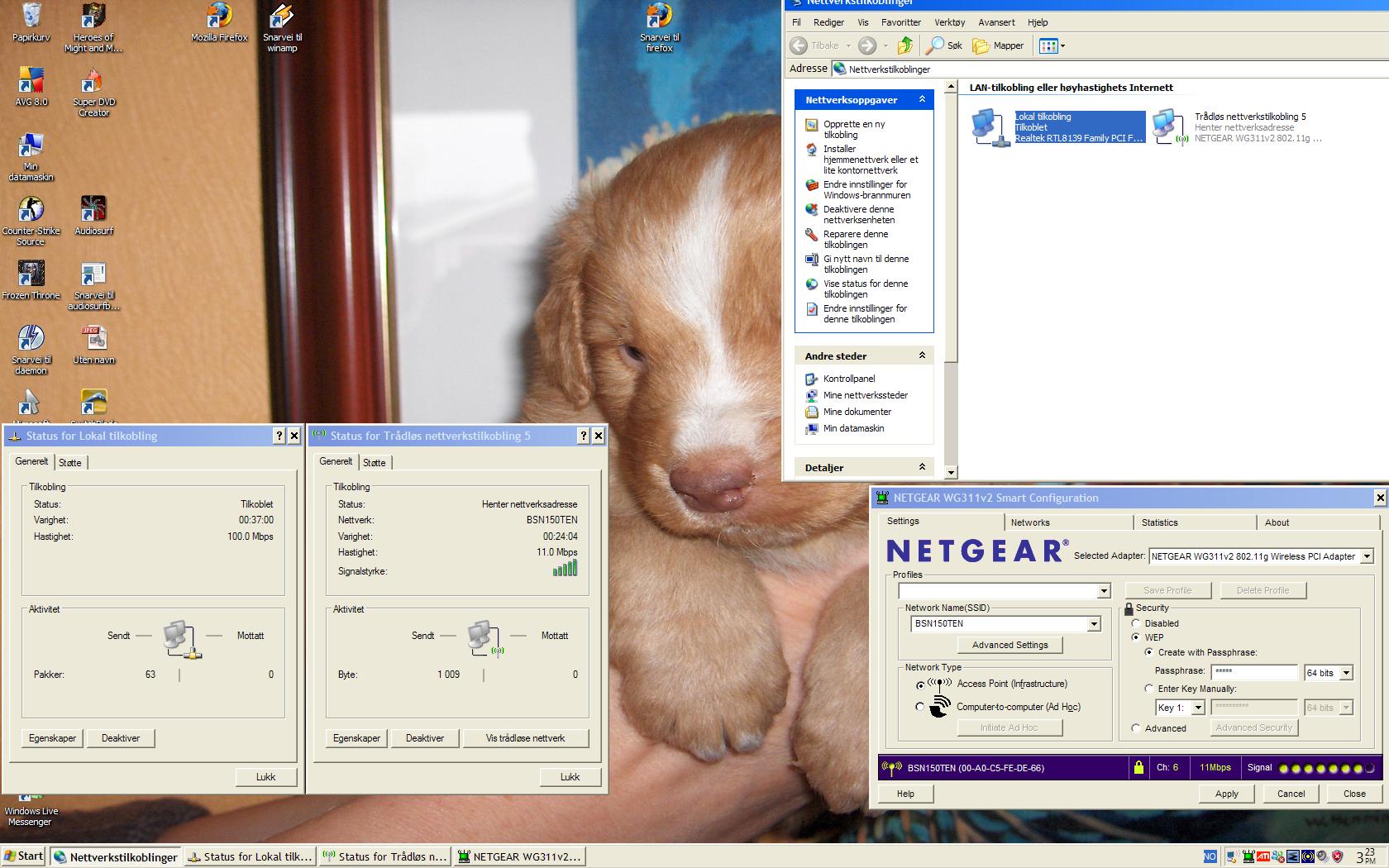Screen dimensions: 1389x868
Task: Select Advanced security radio button
Action: click(x=1136, y=728)
